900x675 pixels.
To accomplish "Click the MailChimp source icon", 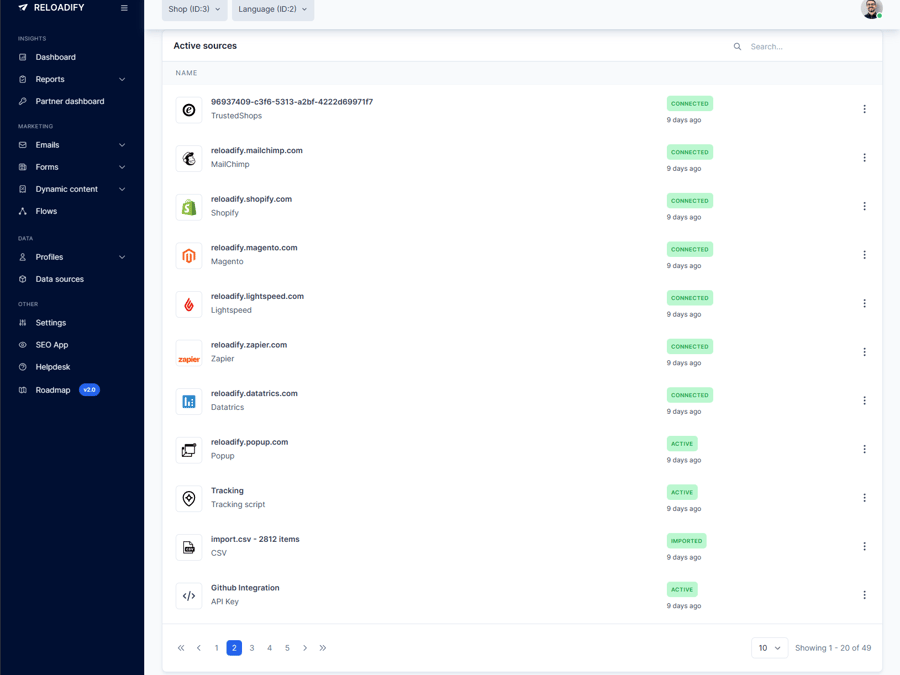I will (x=188, y=158).
